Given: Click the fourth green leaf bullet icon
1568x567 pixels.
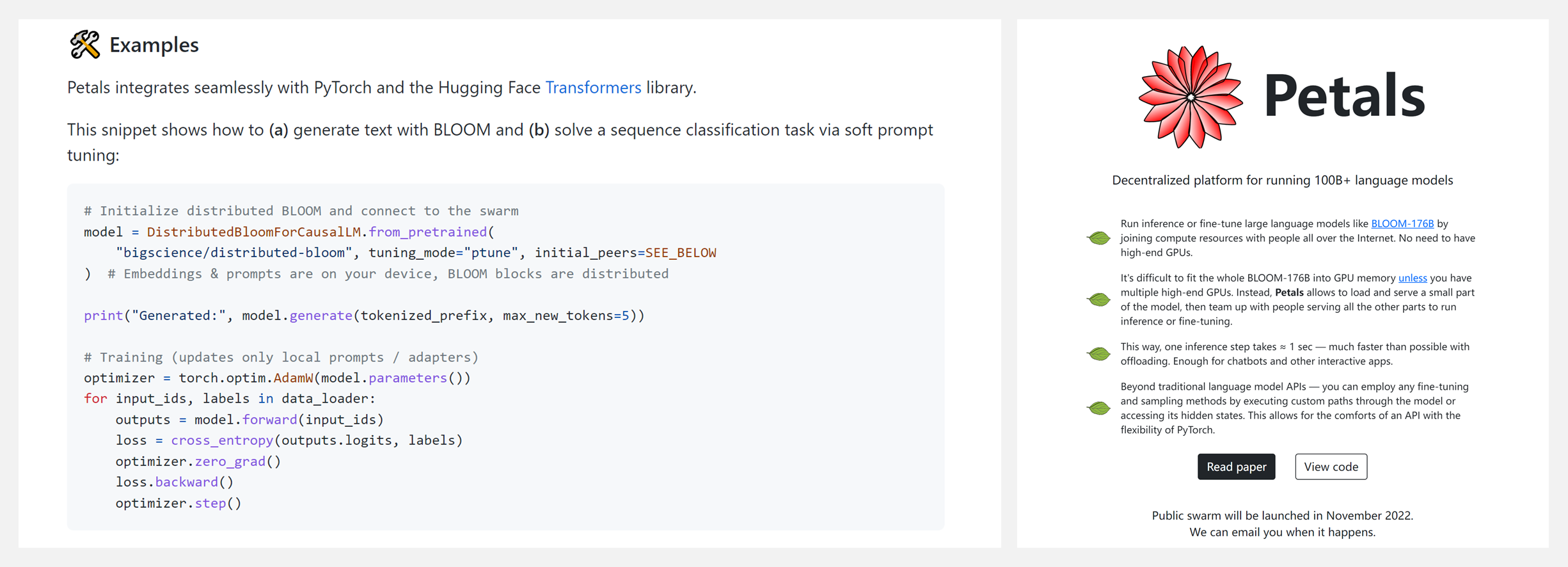Looking at the screenshot, I should click(1098, 408).
